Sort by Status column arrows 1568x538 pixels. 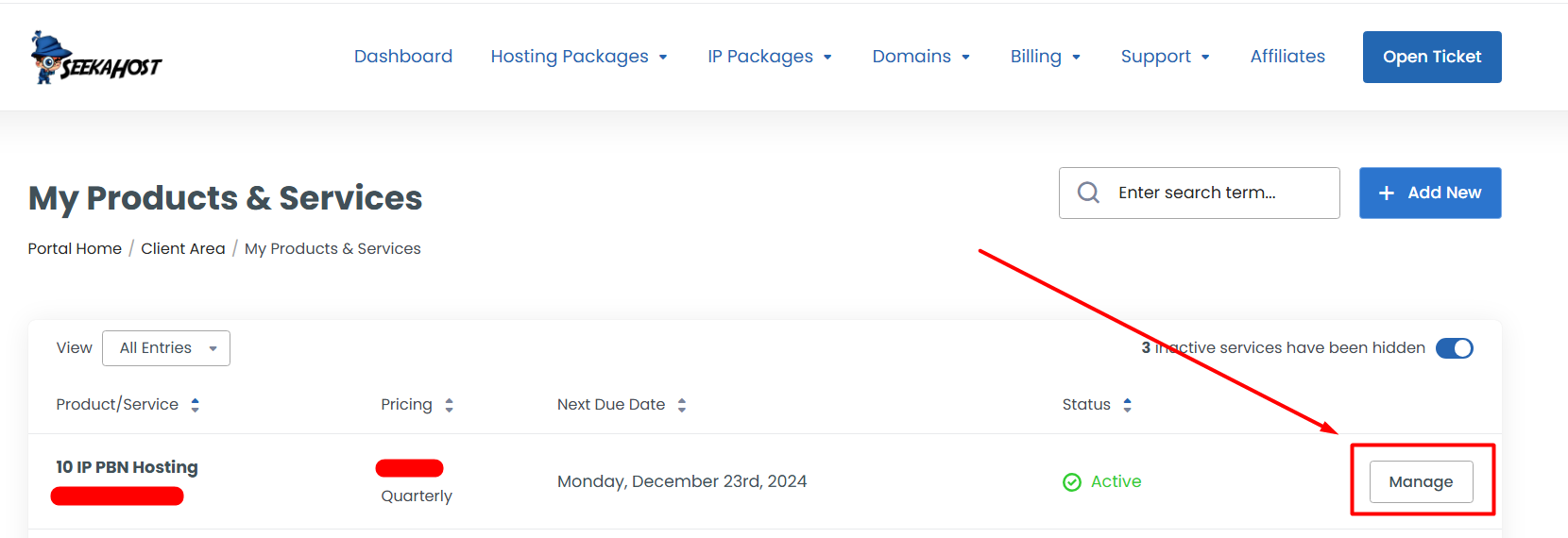[x=1127, y=405]
